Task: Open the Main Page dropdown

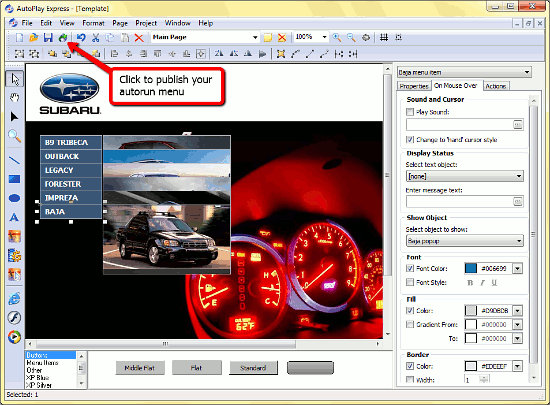Action: pos(255,37)
